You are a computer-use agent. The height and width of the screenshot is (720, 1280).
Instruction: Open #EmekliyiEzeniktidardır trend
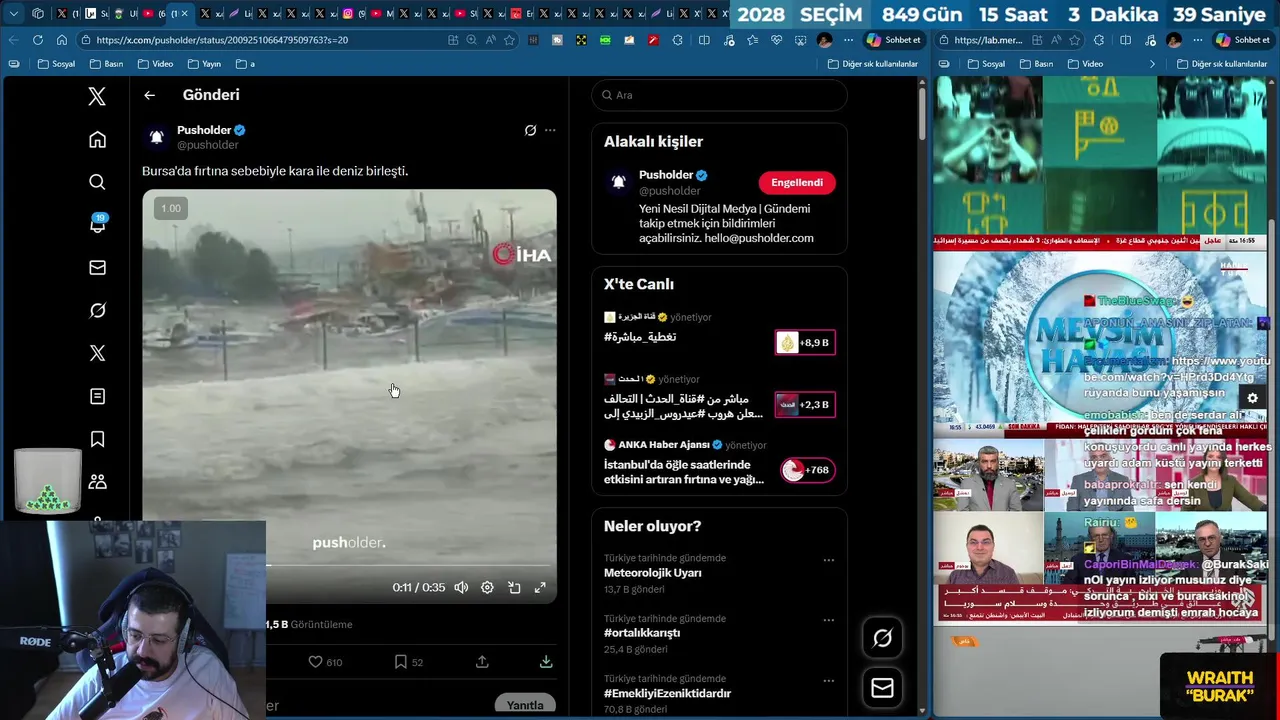coord(667,693)
